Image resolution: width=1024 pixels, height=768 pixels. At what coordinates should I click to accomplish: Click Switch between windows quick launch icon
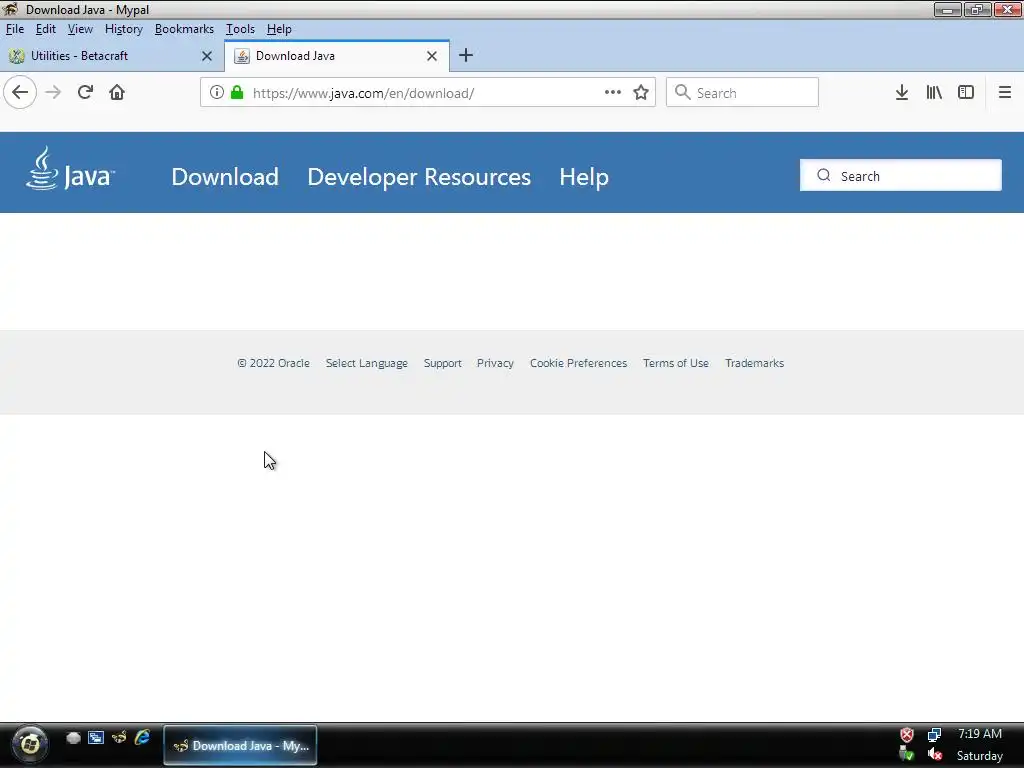(x=96, y=738)
